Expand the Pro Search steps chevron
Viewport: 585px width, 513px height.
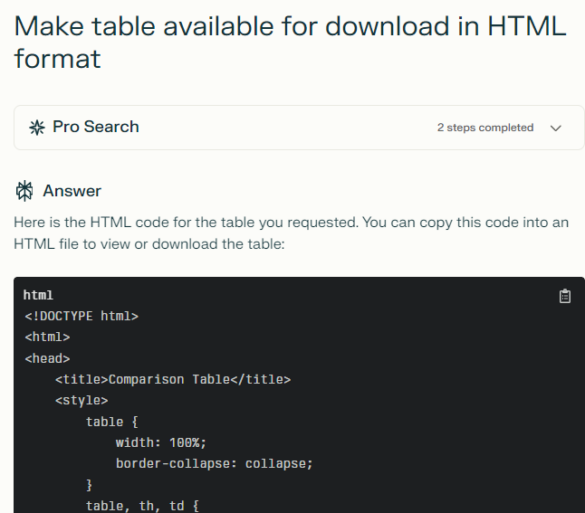[556, 128]
